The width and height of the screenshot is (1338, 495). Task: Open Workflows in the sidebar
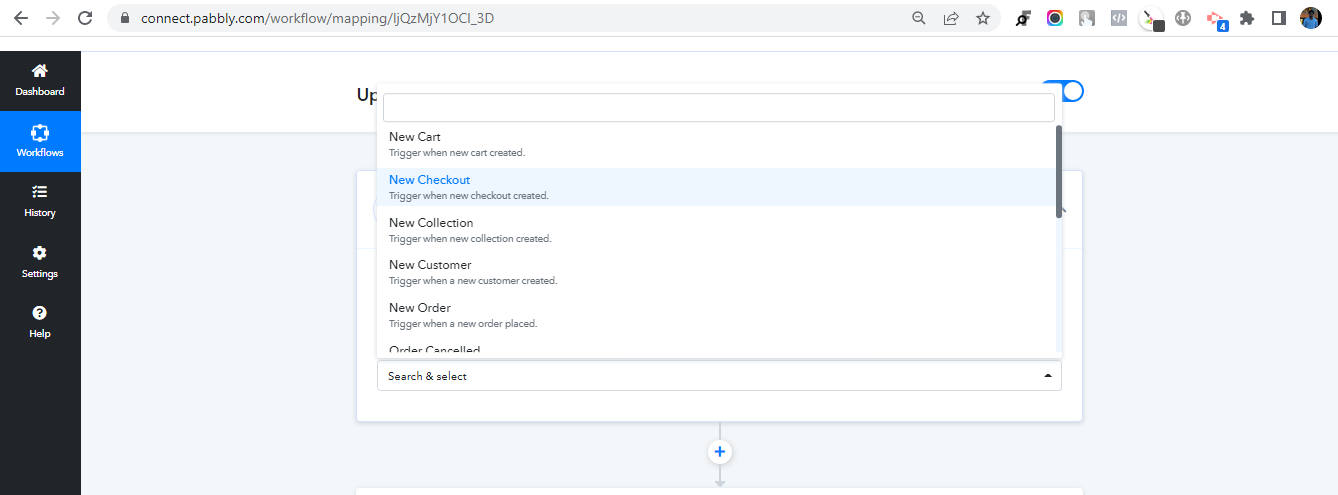[x=40, y=141]
